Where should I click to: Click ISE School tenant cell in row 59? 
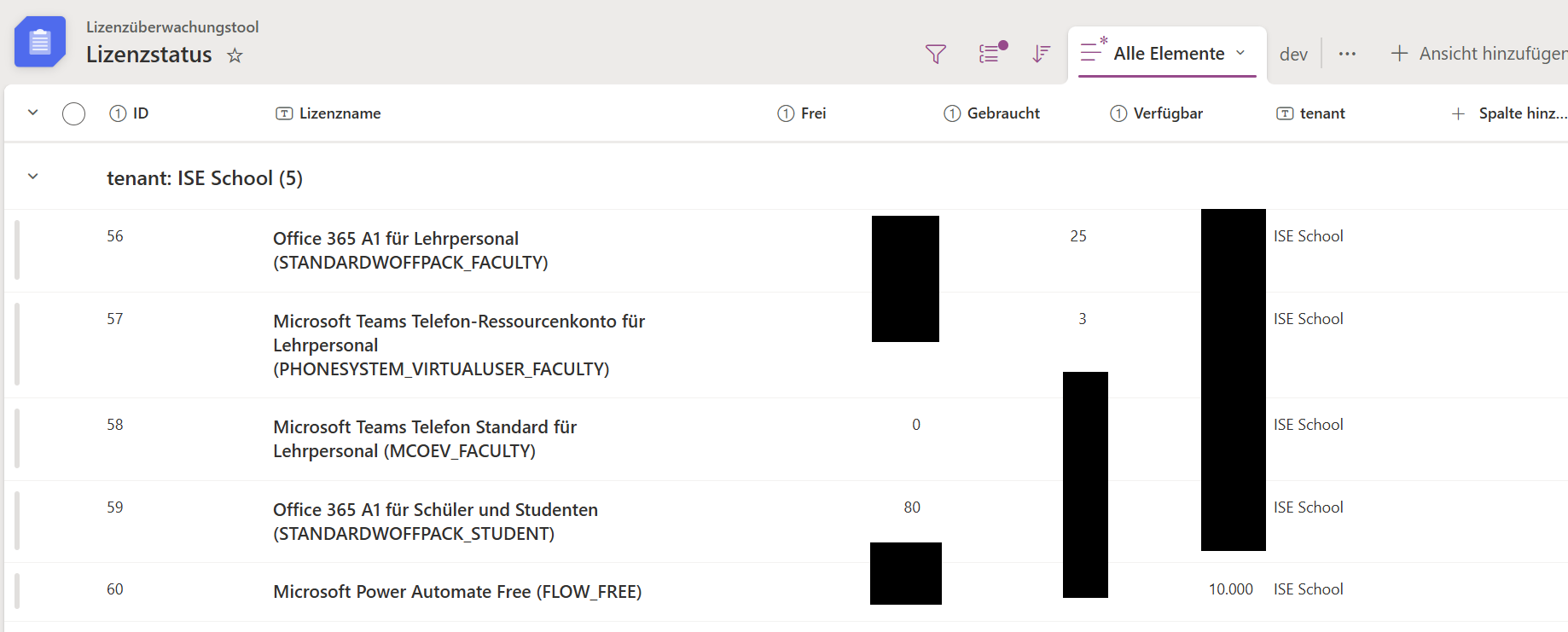click(1309, 507)
